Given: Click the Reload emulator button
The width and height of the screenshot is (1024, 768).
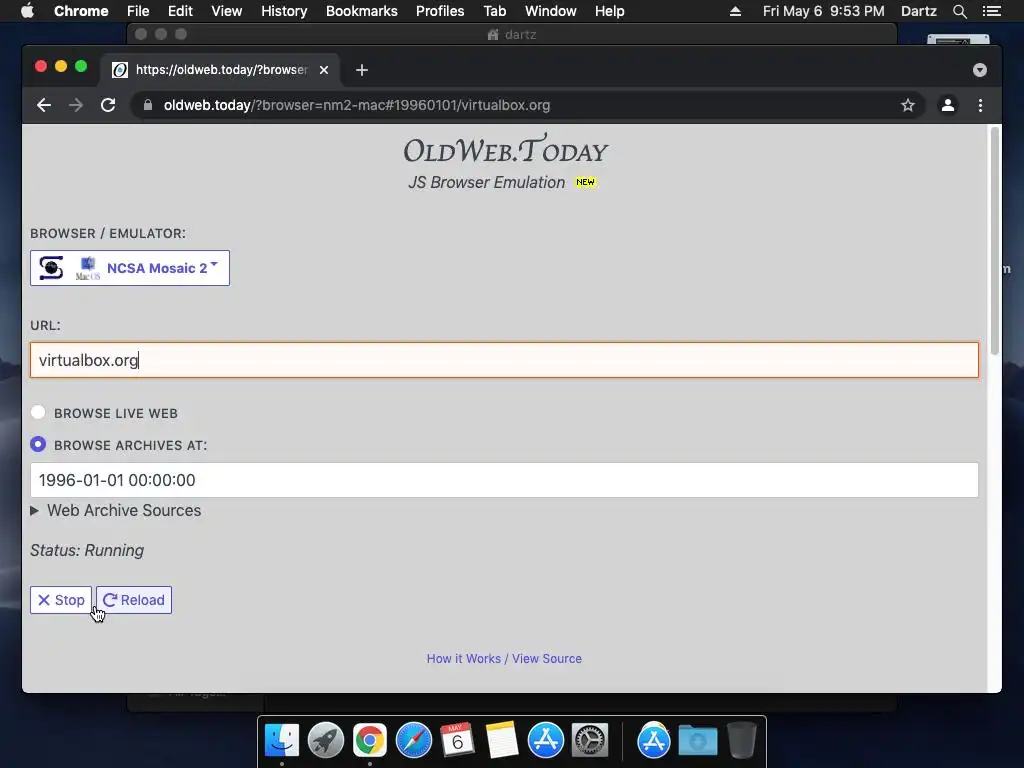Looking at the screenshot, I should [x=134, y=600].
